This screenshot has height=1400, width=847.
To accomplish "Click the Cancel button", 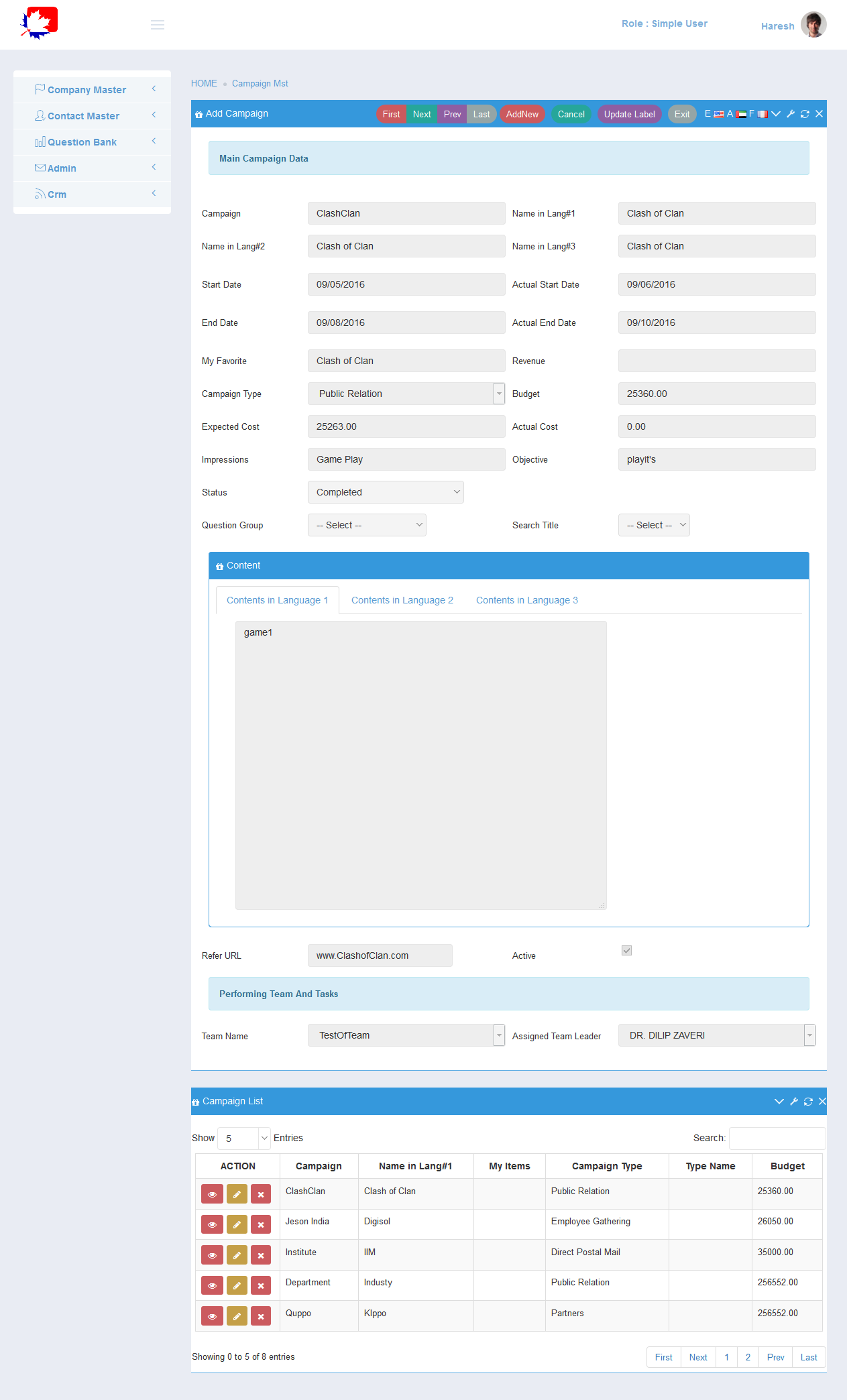I will pyautogui.click(x=571, y=114).
